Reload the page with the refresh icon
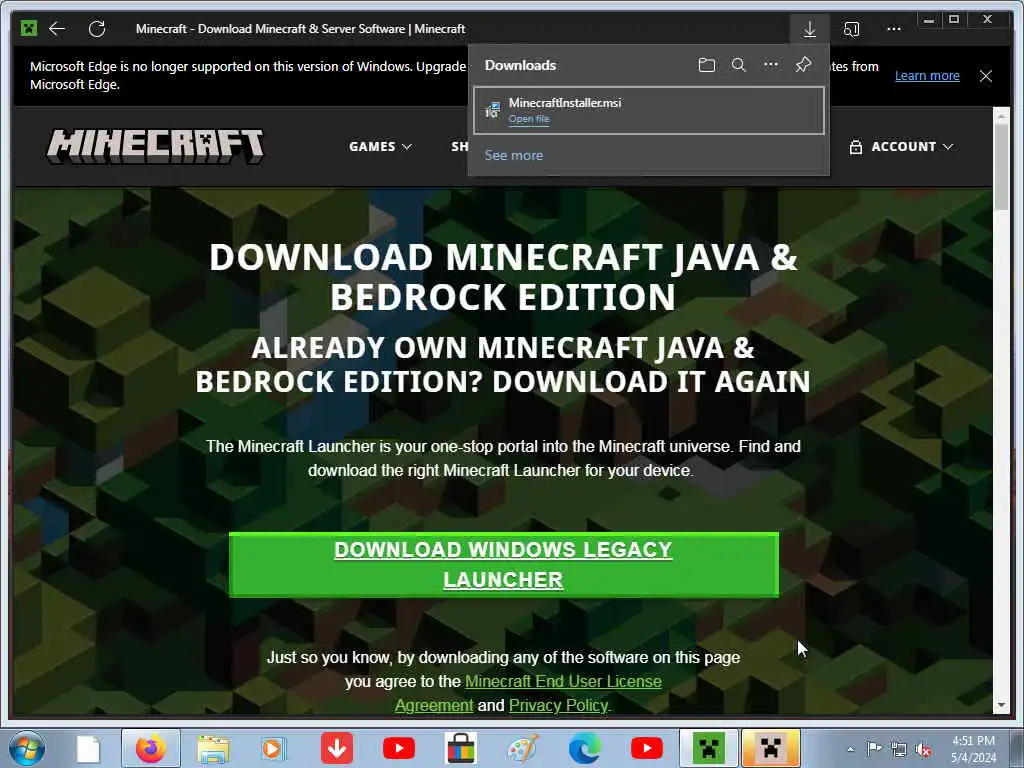The image size is (1024, 768). click(97, 29)
